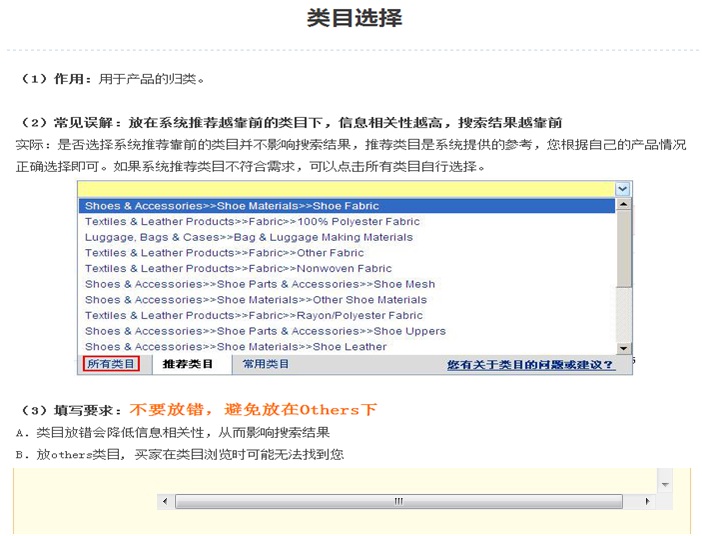
Task: Switch to 所有类目 tab
Action: pyautogui.click(x=111, y=364)
